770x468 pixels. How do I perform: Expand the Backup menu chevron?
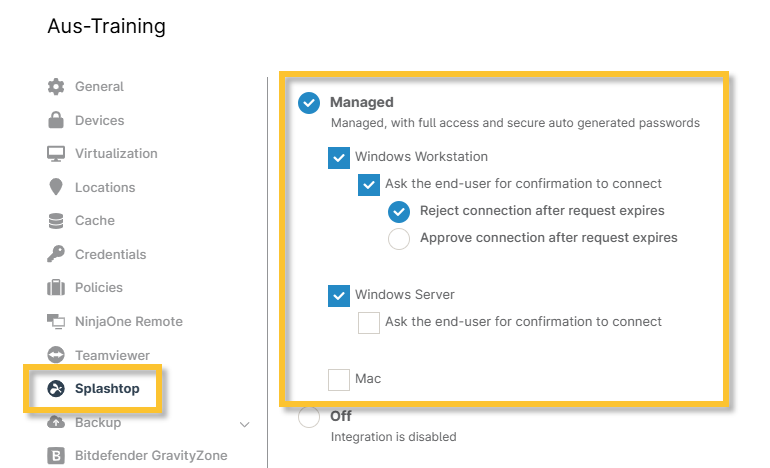pos(245,423)
